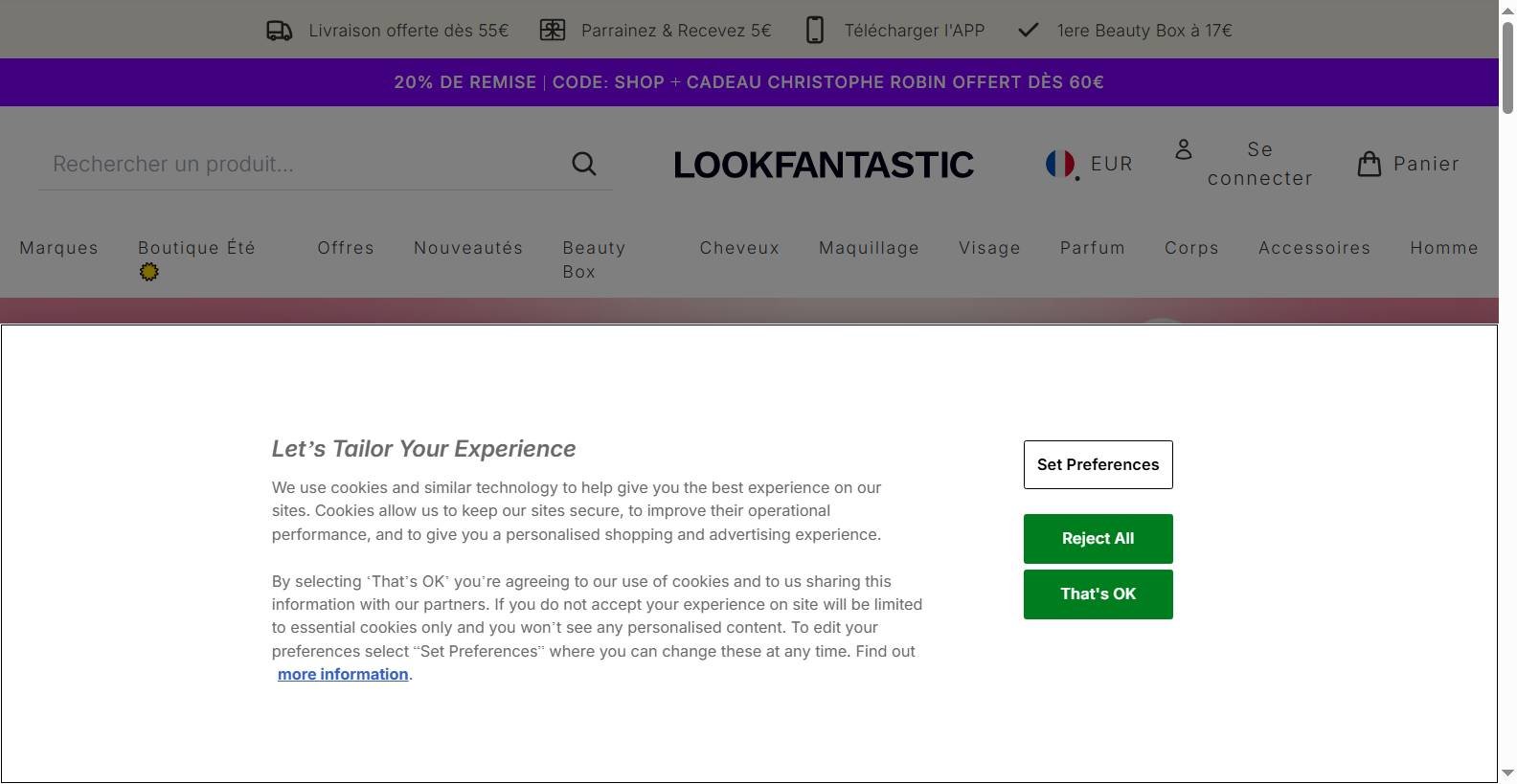Image resolution: width=1517 pixels, height=784 pixels.
Task: Follow the more information link
Action: 343,675
